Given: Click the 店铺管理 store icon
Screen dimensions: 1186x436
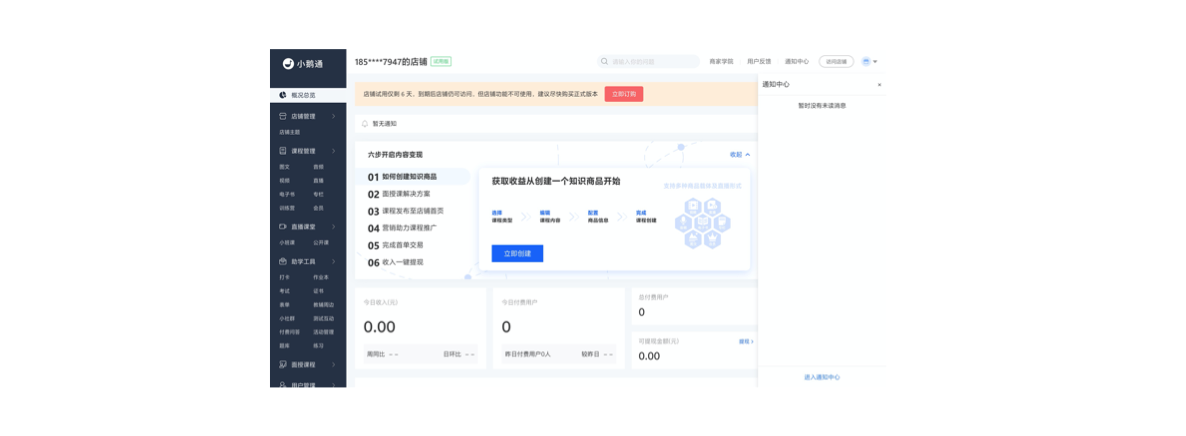Looking at the screenshot, I should click(x=283, y=117).
